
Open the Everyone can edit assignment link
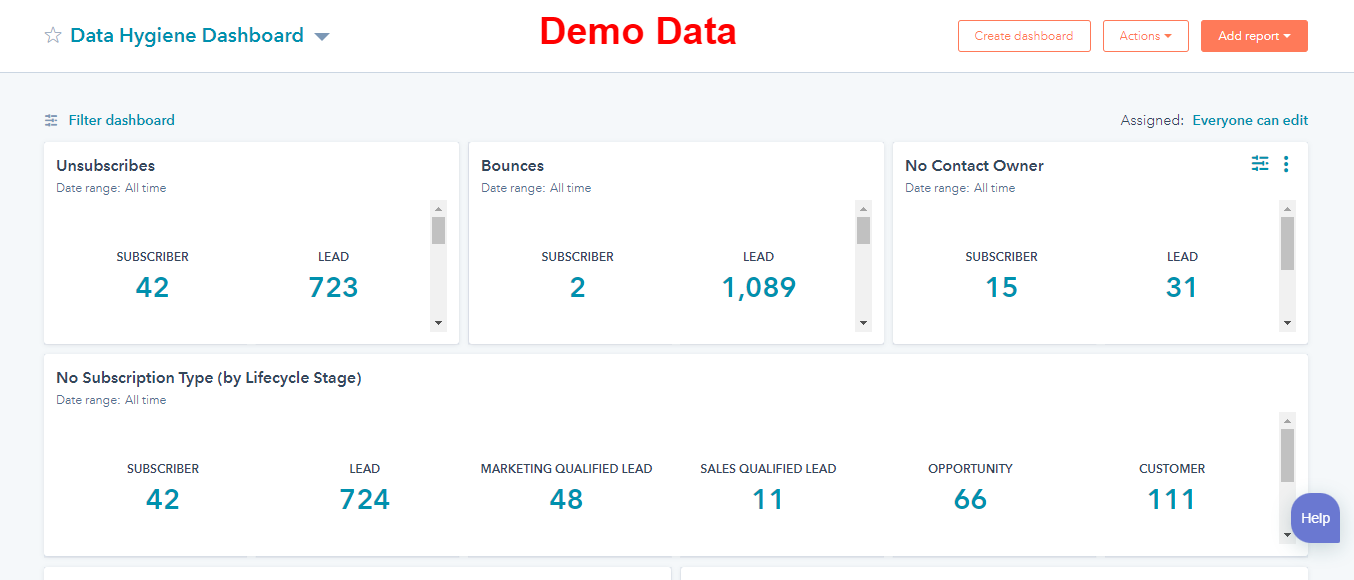(1250, 119)
